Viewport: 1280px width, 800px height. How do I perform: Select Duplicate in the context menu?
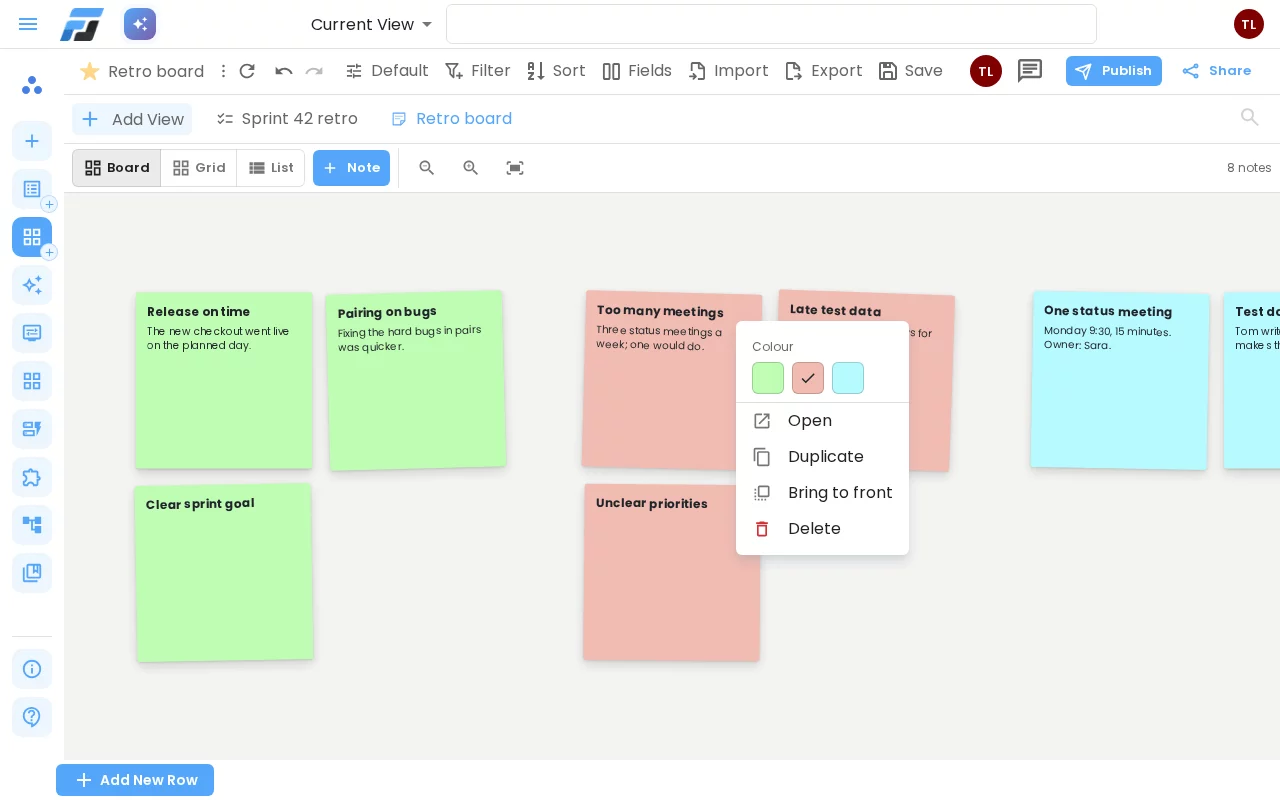click(x=822, y=457)
